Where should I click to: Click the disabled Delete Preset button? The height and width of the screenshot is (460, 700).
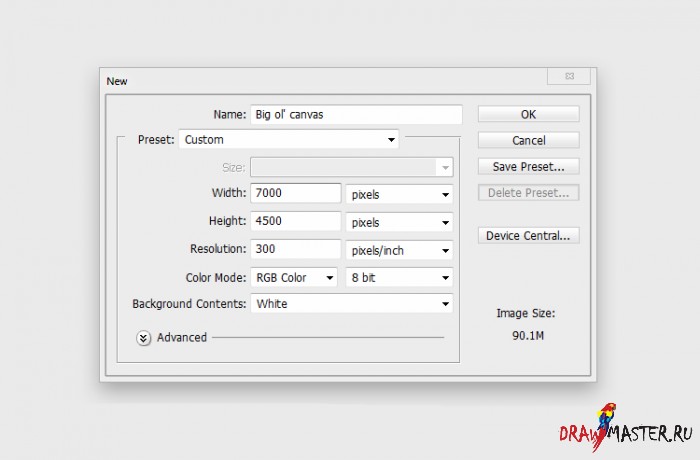(529, 192)
